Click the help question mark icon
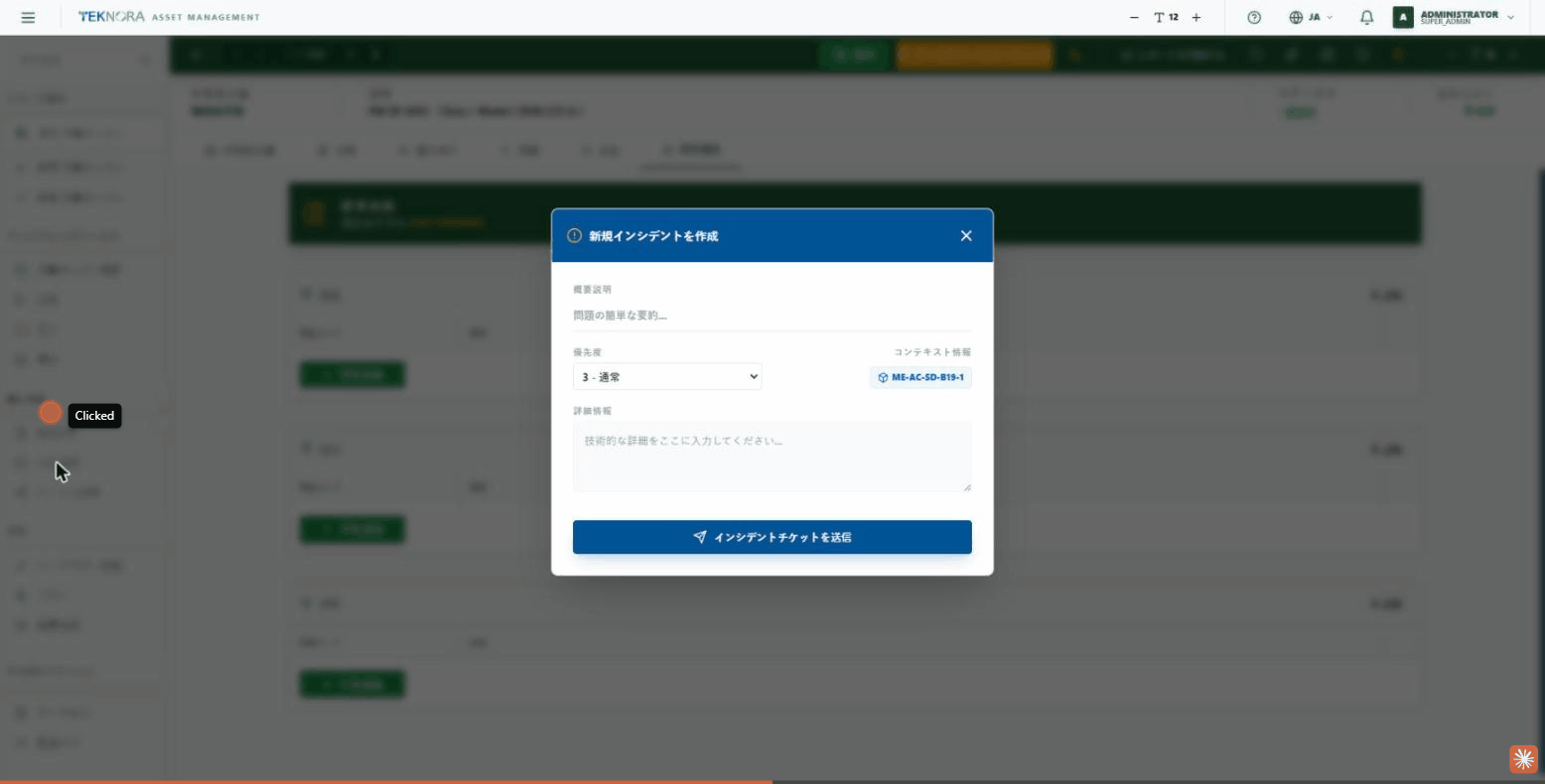The image size is (1545, 784). [x=1254, y=18]
